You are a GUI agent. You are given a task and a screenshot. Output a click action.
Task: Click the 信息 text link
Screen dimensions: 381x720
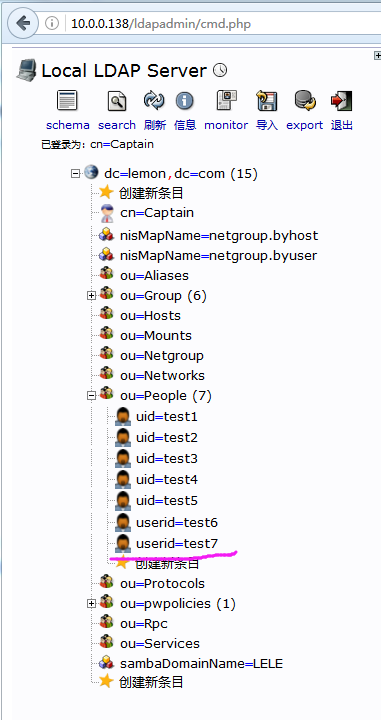[185, 125]
